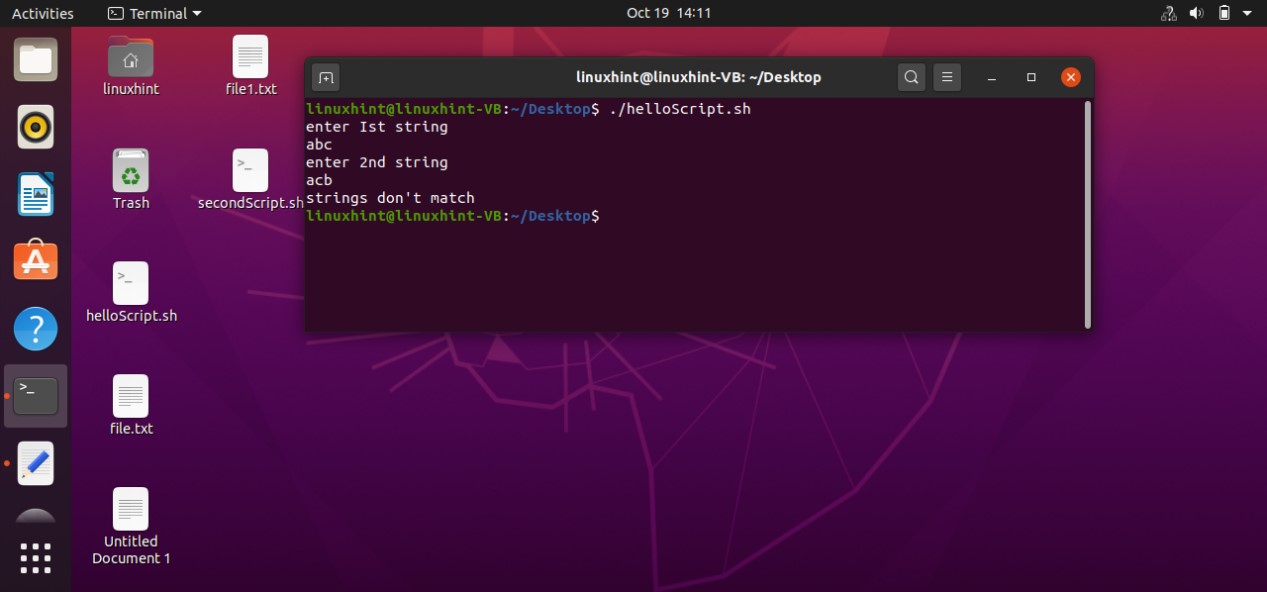
Task: Show the applications grid
Action: tap(36, 559)
